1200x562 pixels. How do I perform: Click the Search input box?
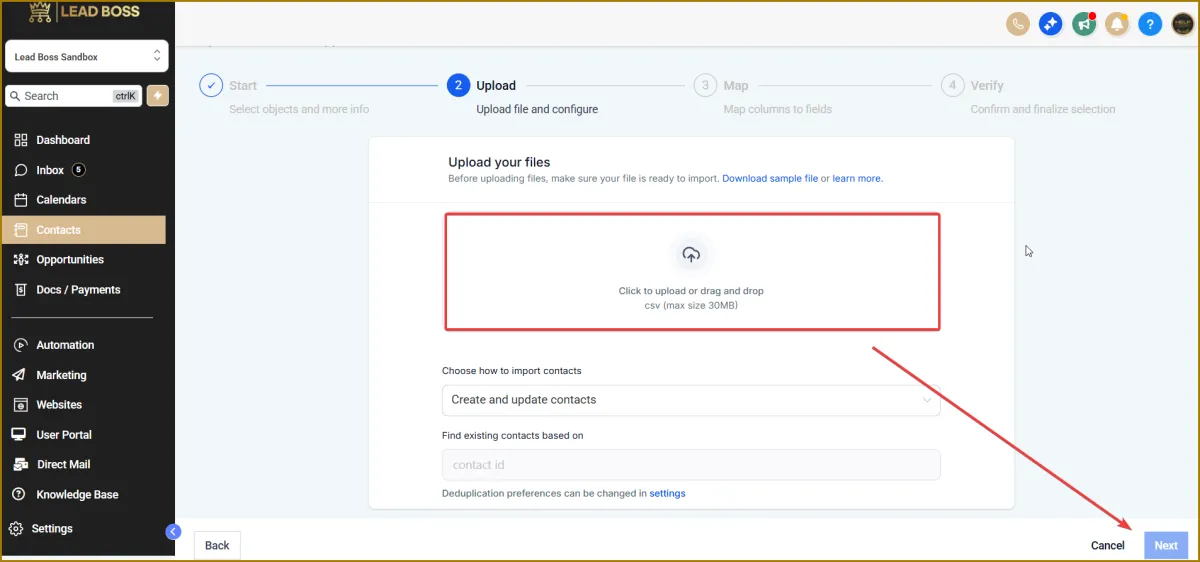74,96
